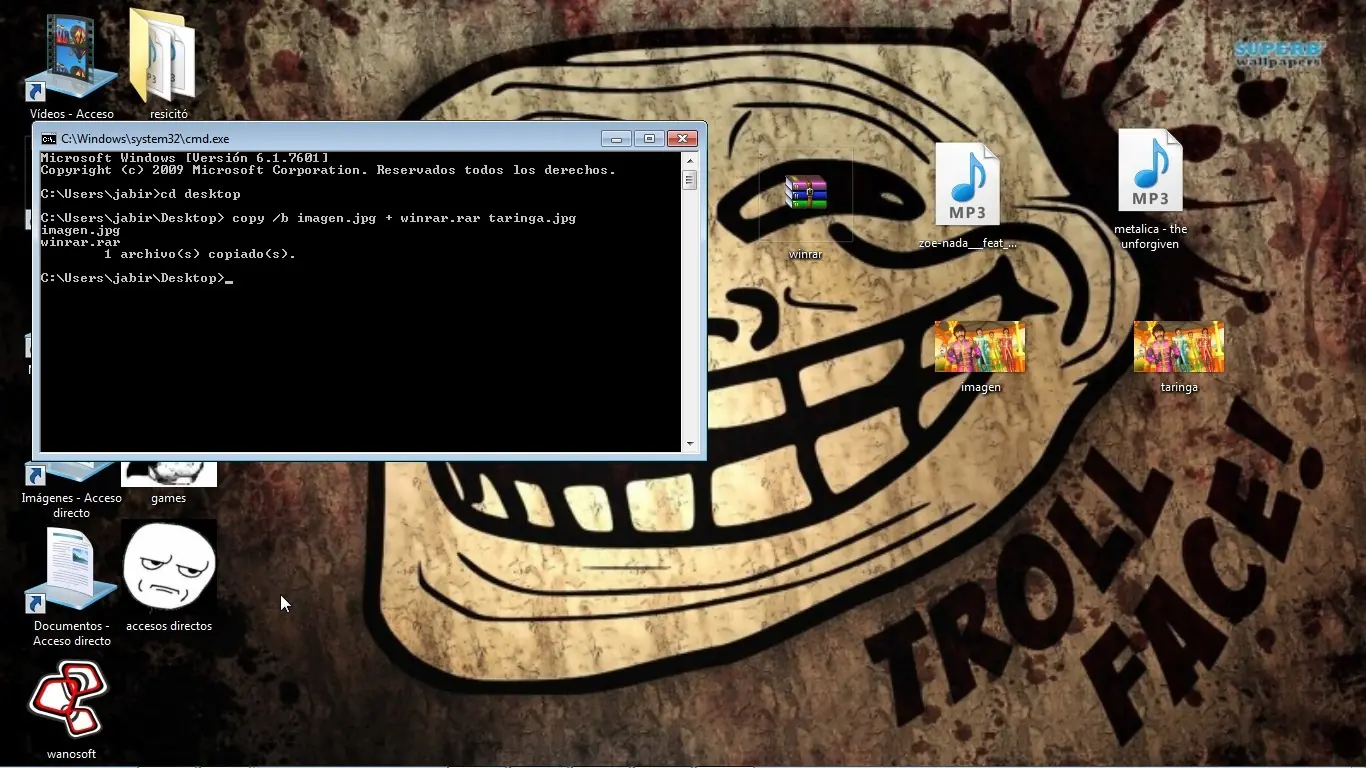The height and width of the screenshot is (768, 1366).
Task: Close the cmd.exe window
Action: click(x=682, y=138)
